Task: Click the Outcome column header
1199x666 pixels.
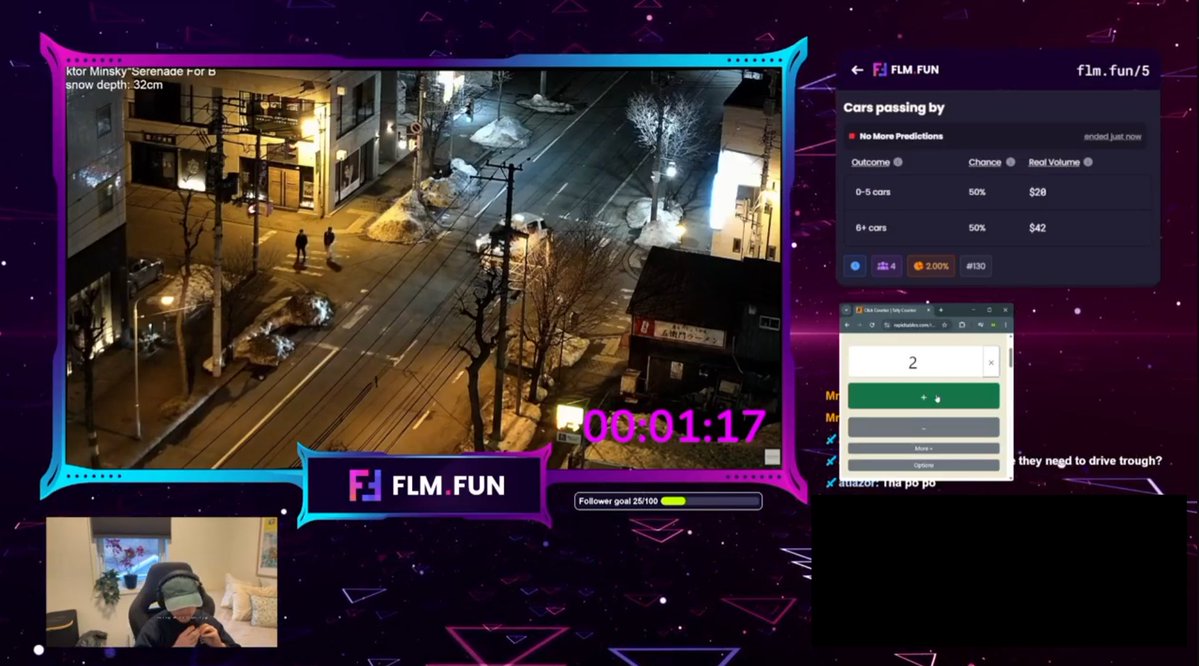Action: 870,162
